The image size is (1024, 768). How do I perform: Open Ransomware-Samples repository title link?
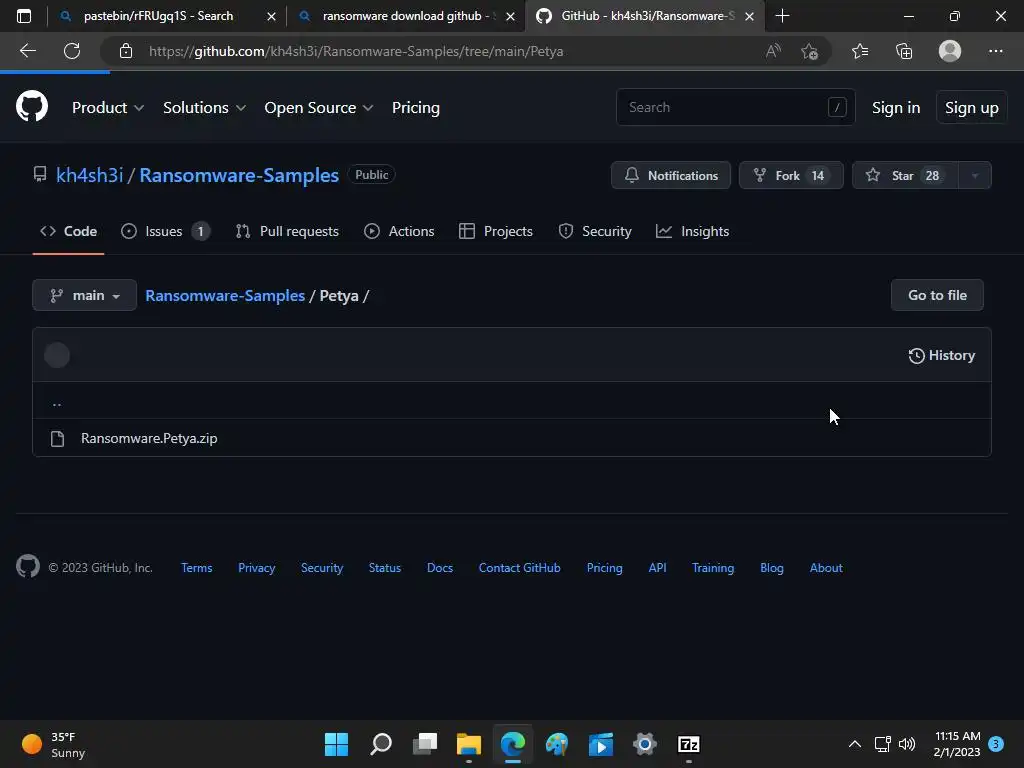point(239,175)
